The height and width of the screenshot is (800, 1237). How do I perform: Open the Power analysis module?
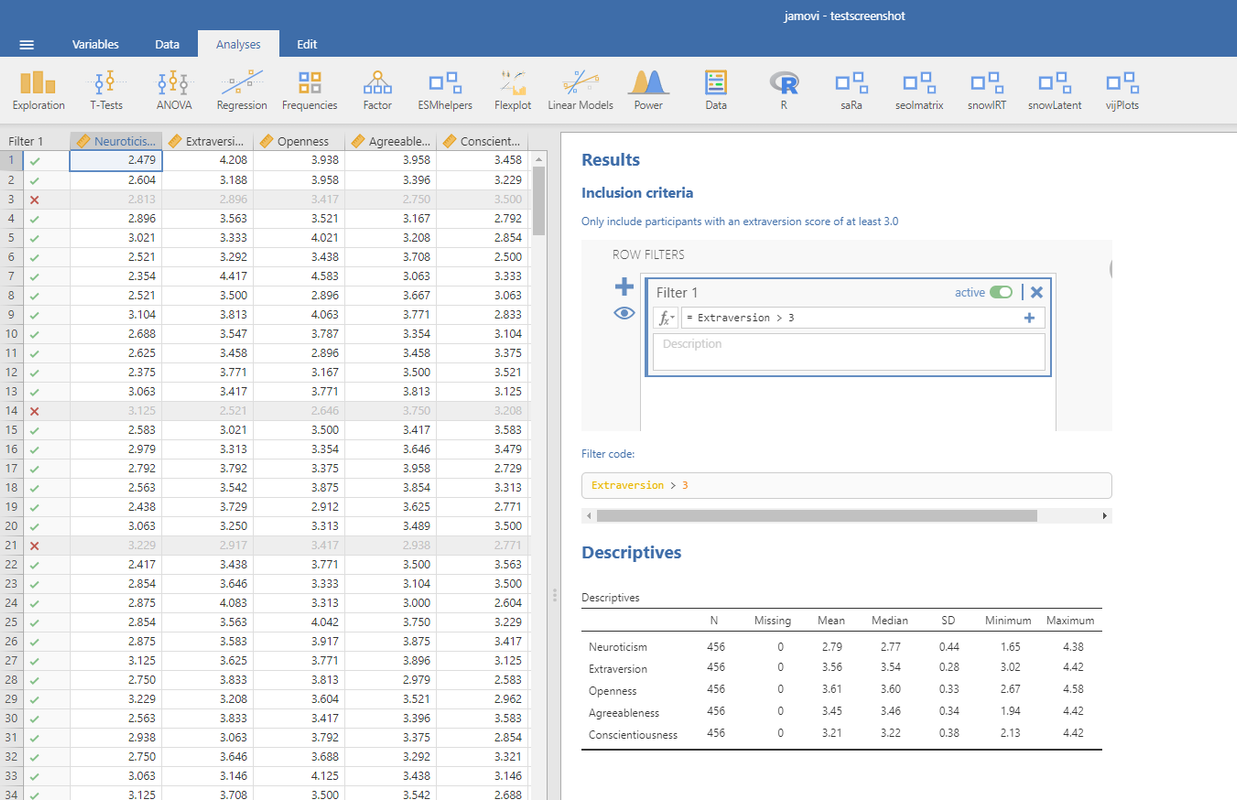click(x=648, y=90)
